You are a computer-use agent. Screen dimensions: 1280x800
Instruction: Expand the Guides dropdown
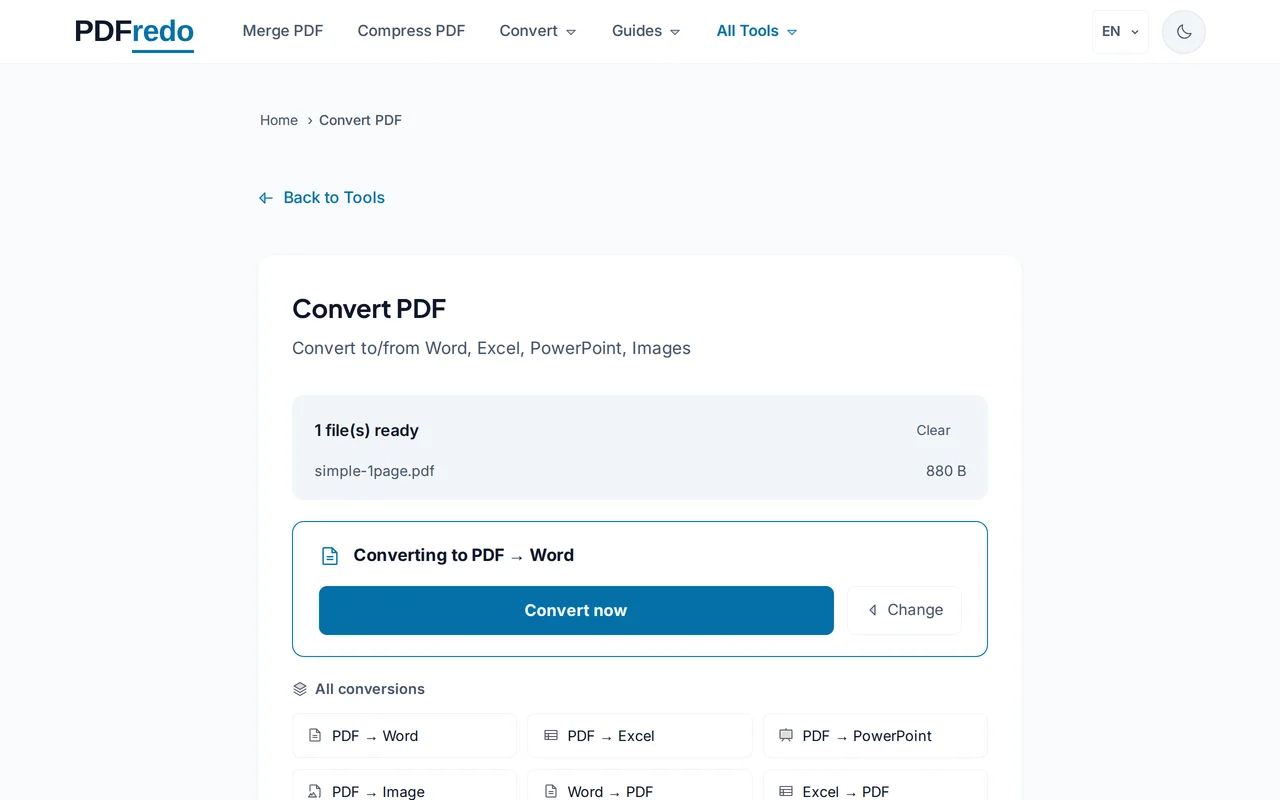click(x=645, y=31)
